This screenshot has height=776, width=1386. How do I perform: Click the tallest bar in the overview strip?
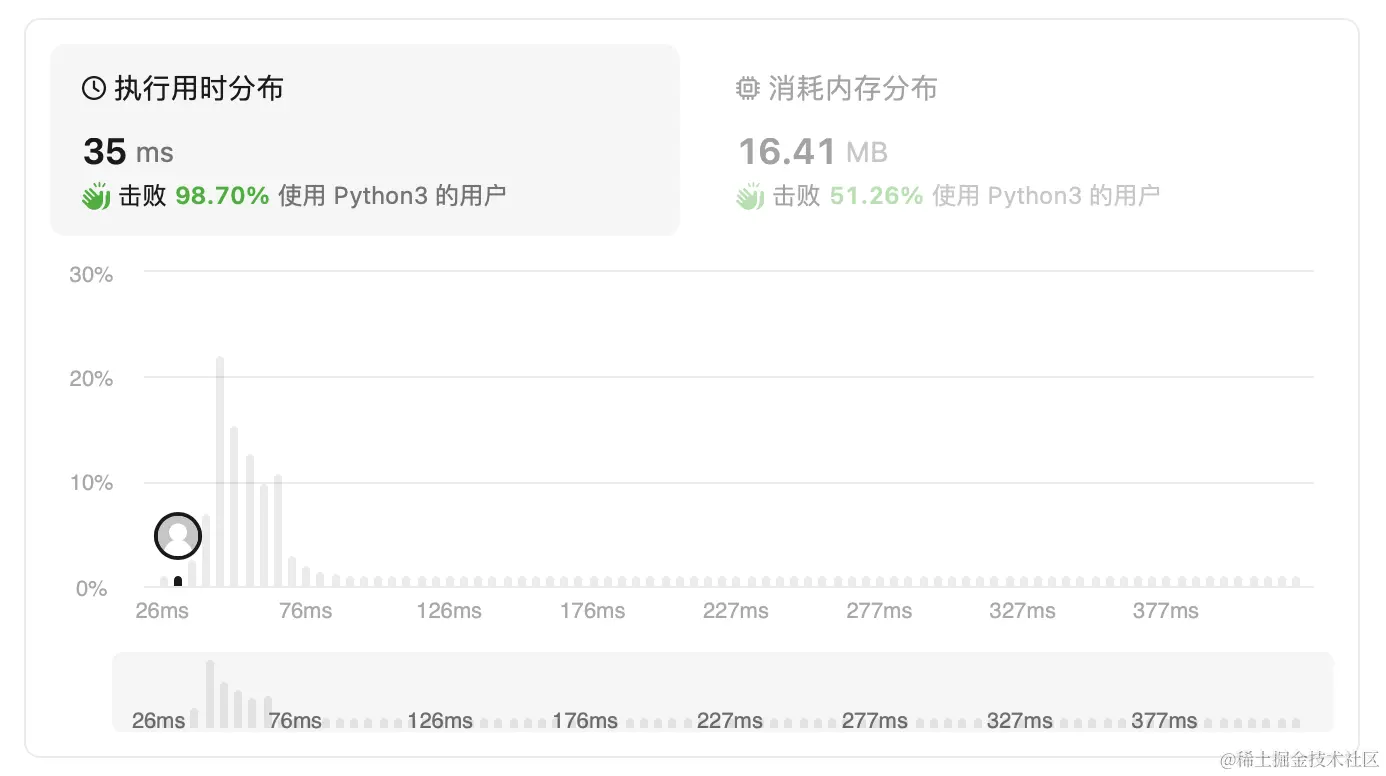[x=210, y=693]
